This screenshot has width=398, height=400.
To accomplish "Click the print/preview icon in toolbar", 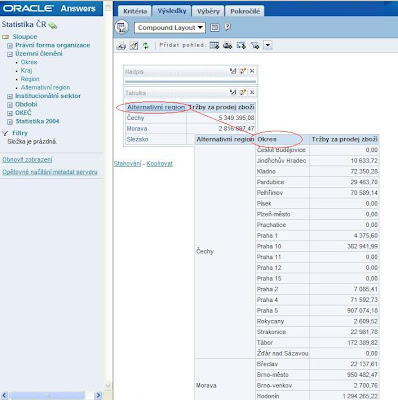I will click(121, 46).
